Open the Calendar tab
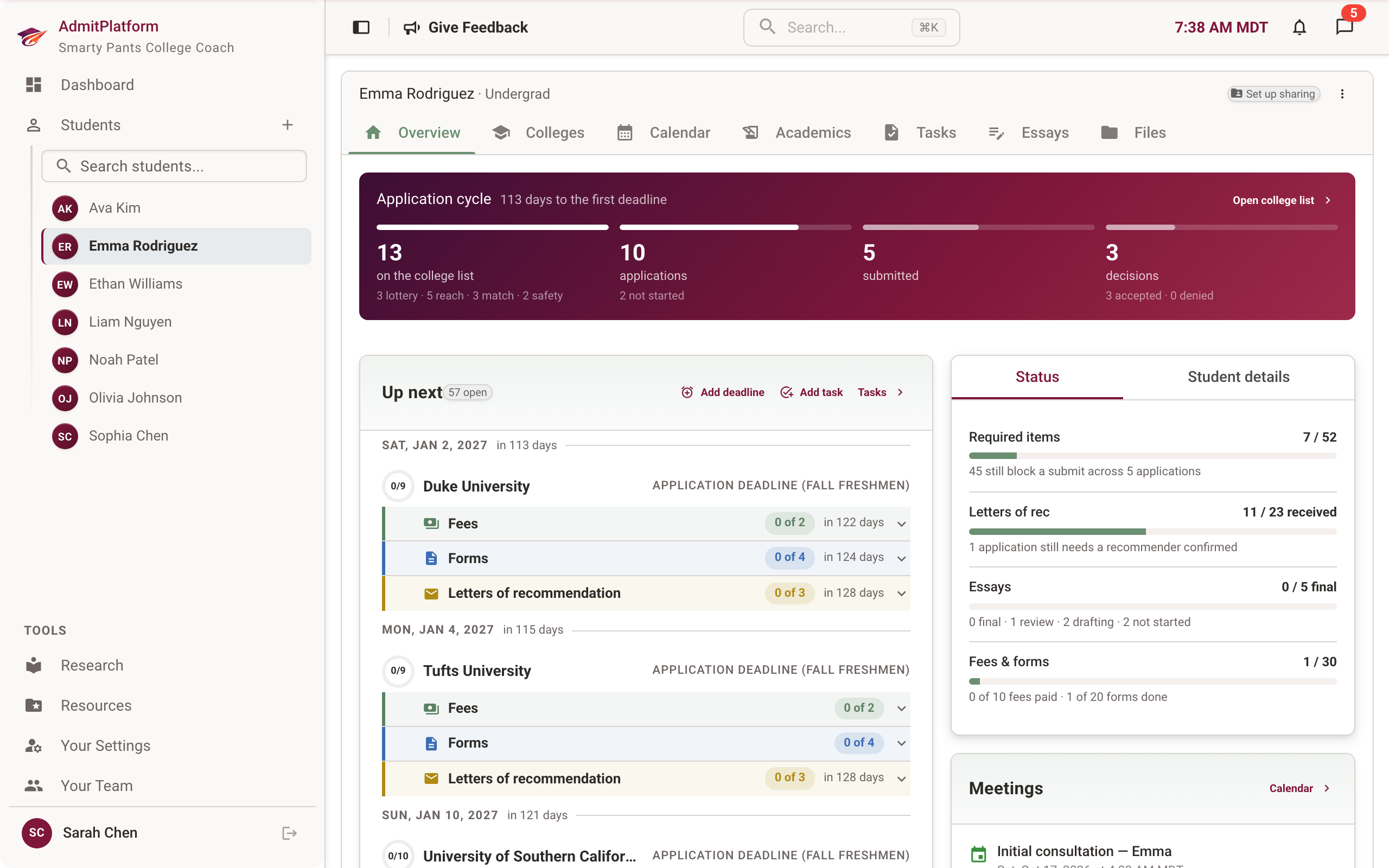The image size is (1389, 868). click(663, 132)
